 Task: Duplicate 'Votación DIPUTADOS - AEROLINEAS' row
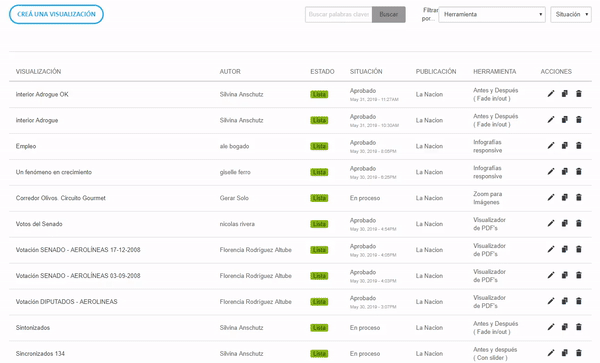pyautogui.click(x=564, y=301)
